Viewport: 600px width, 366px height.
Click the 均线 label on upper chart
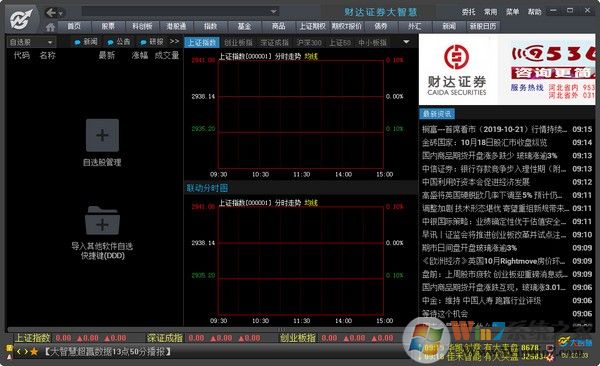[311, 56]
